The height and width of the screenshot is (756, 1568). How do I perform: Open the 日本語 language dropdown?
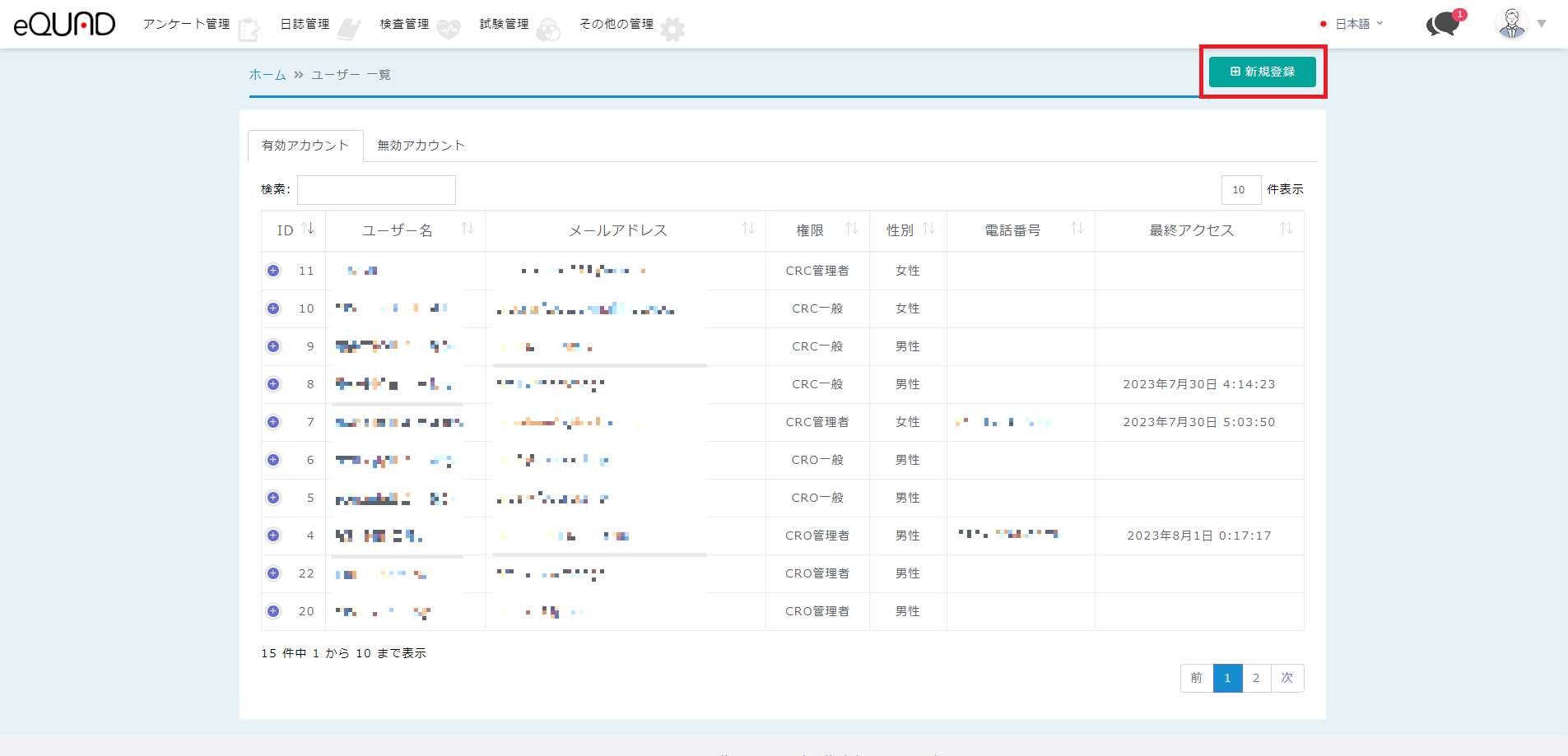1356,24
